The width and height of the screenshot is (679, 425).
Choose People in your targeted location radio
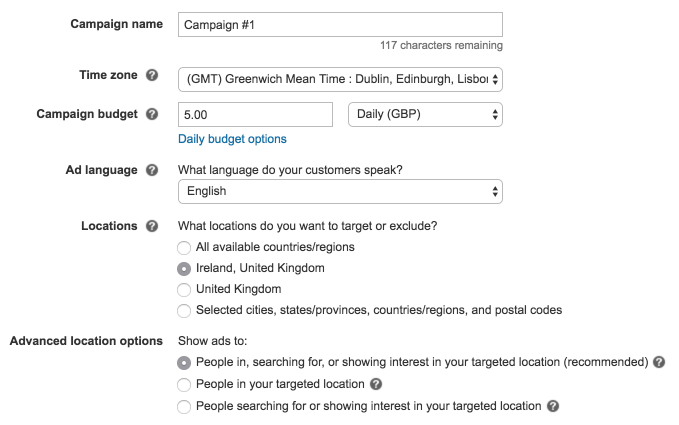click(x=183, y=384)
